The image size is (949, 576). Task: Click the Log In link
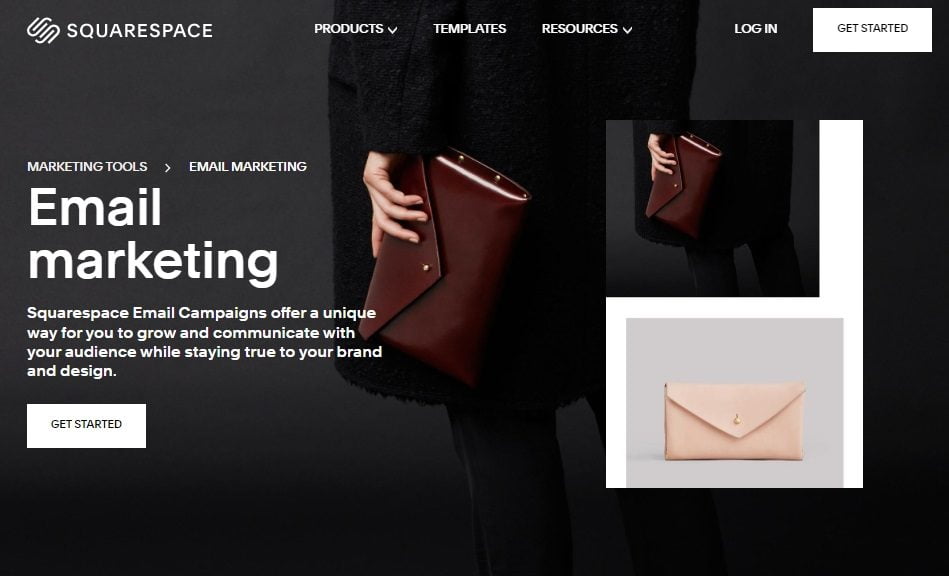coord(755,28)
